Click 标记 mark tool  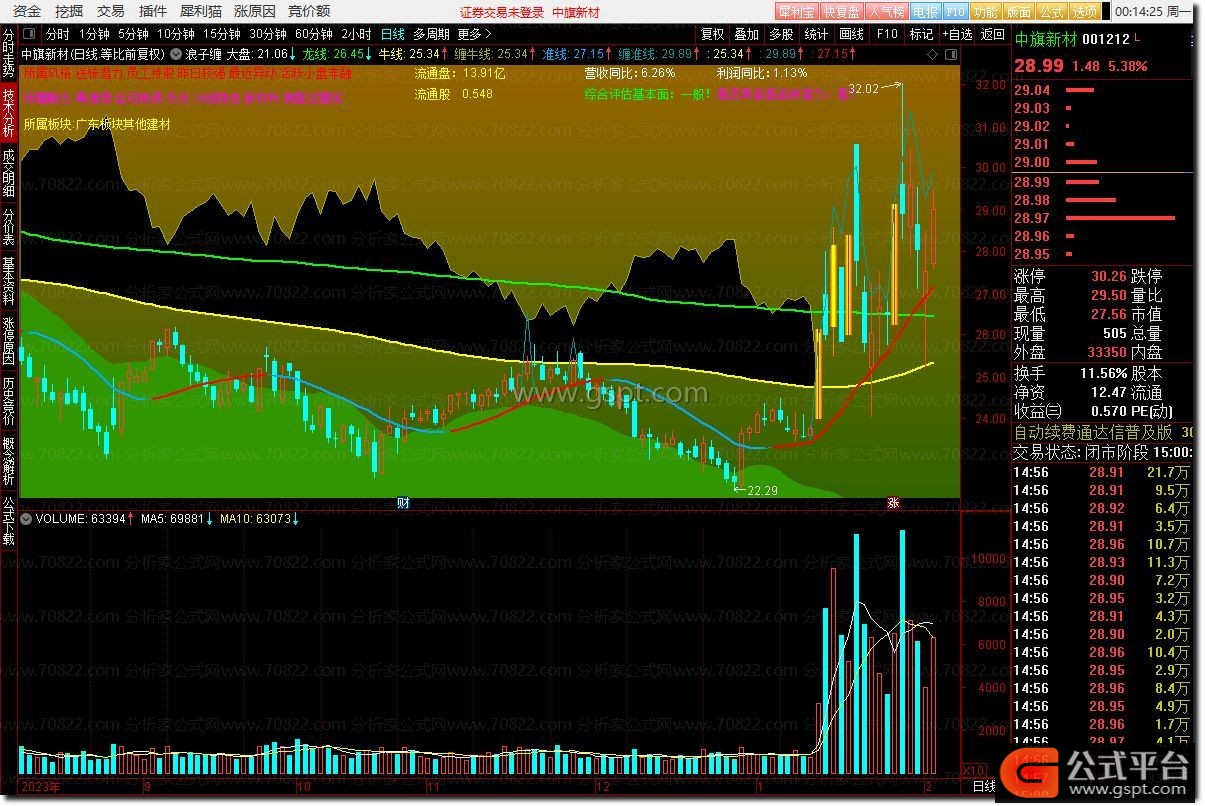point(921,34)
